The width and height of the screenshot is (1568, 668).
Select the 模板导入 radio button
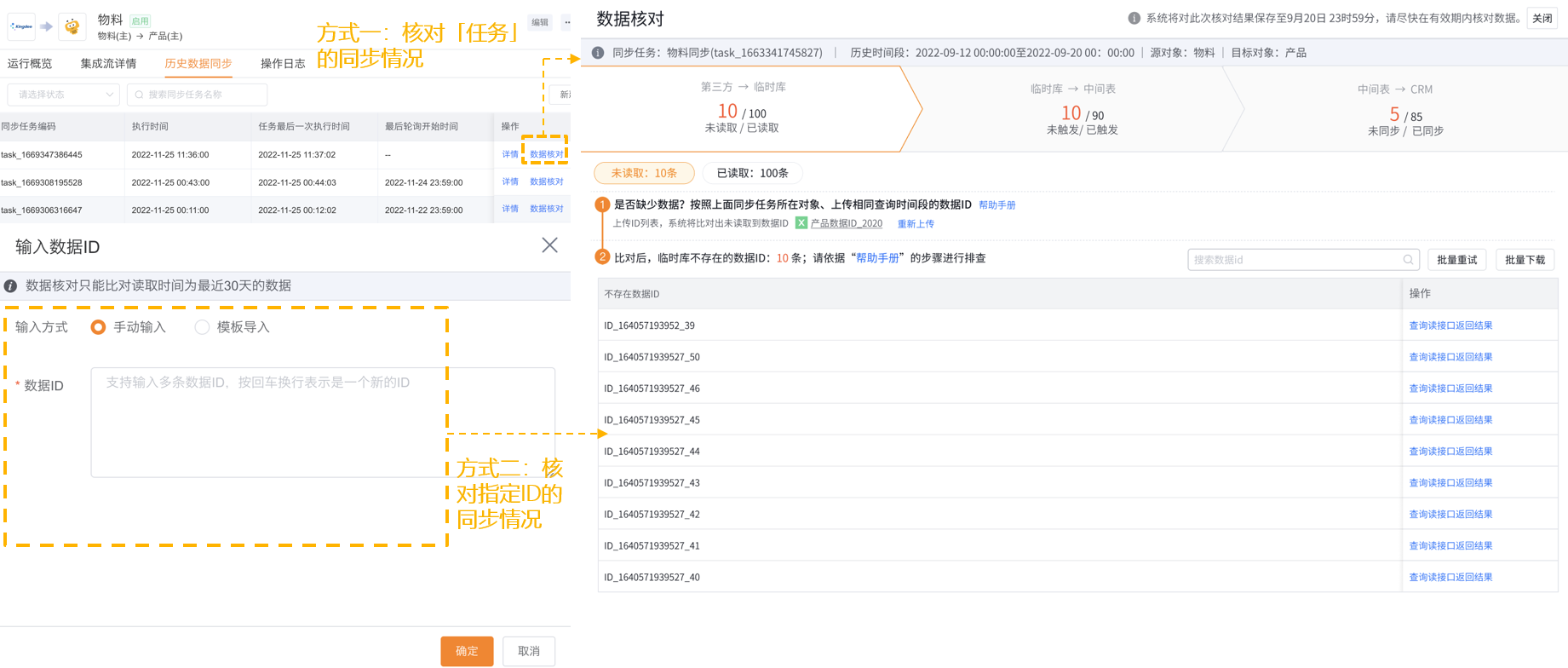202,327
